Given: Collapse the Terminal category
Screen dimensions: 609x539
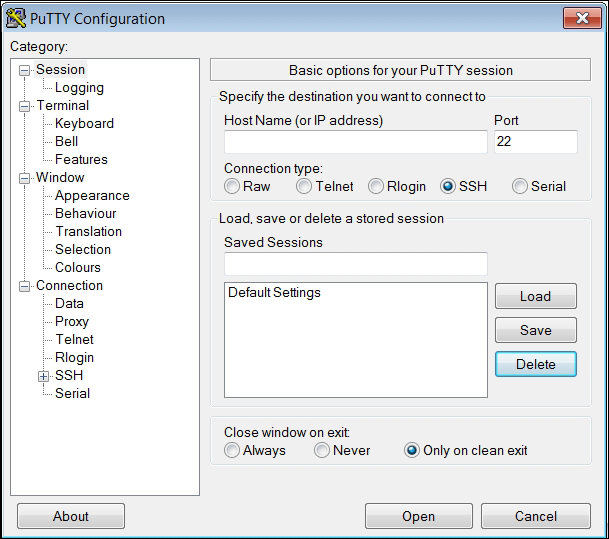Looking at the screenshot, I should pyautogui.click(x=24, y=106).
